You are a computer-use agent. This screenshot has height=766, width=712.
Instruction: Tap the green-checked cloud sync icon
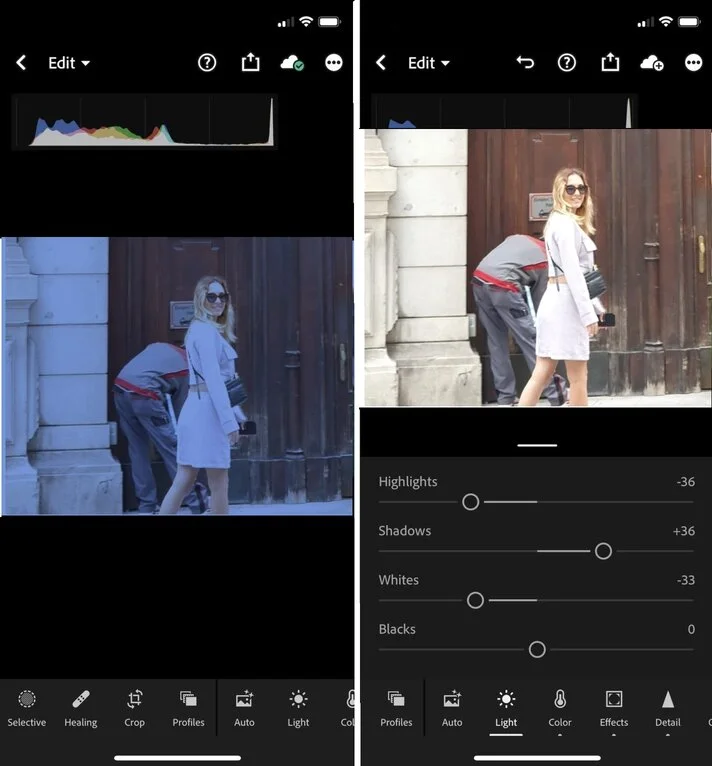292,63
